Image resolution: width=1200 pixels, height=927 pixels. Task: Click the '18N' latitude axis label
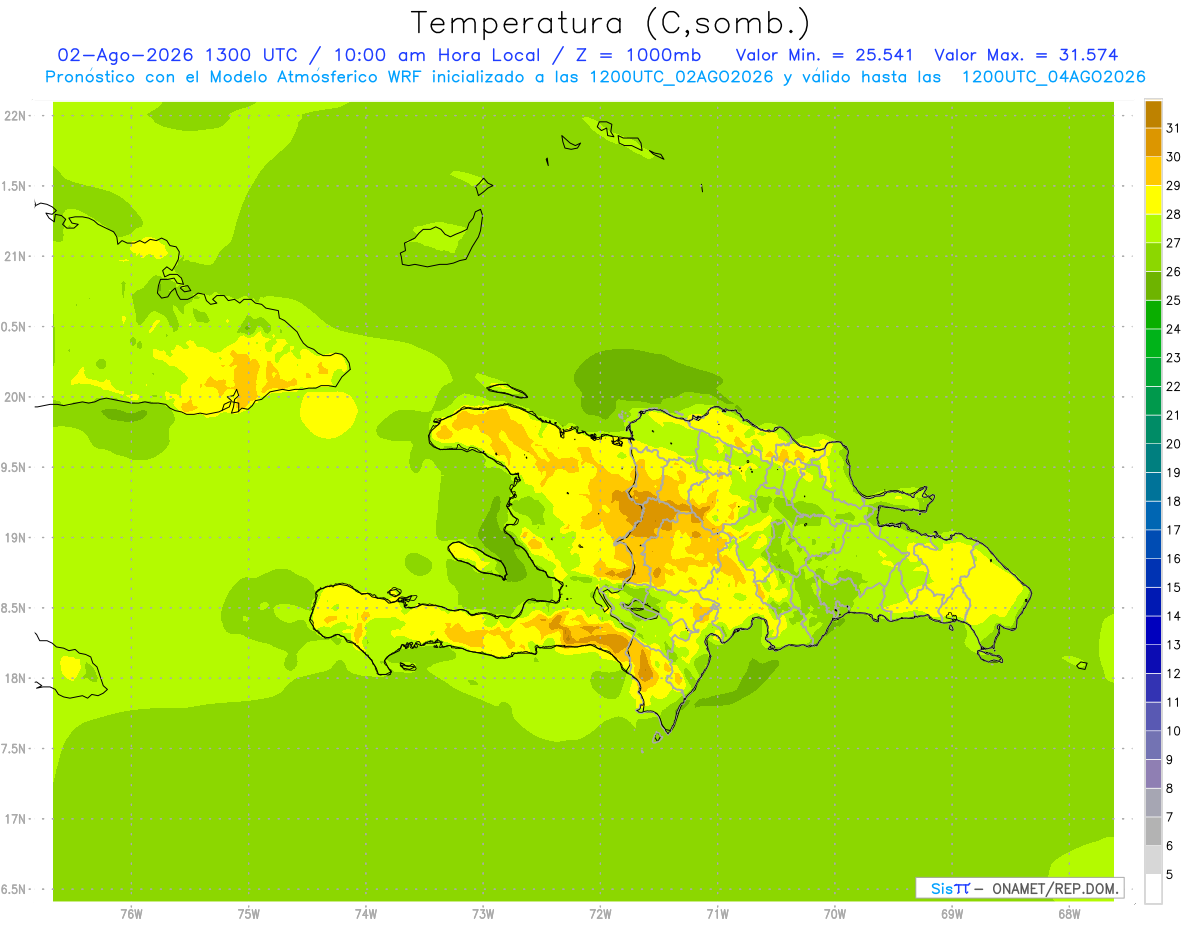(x=15, y=678)
